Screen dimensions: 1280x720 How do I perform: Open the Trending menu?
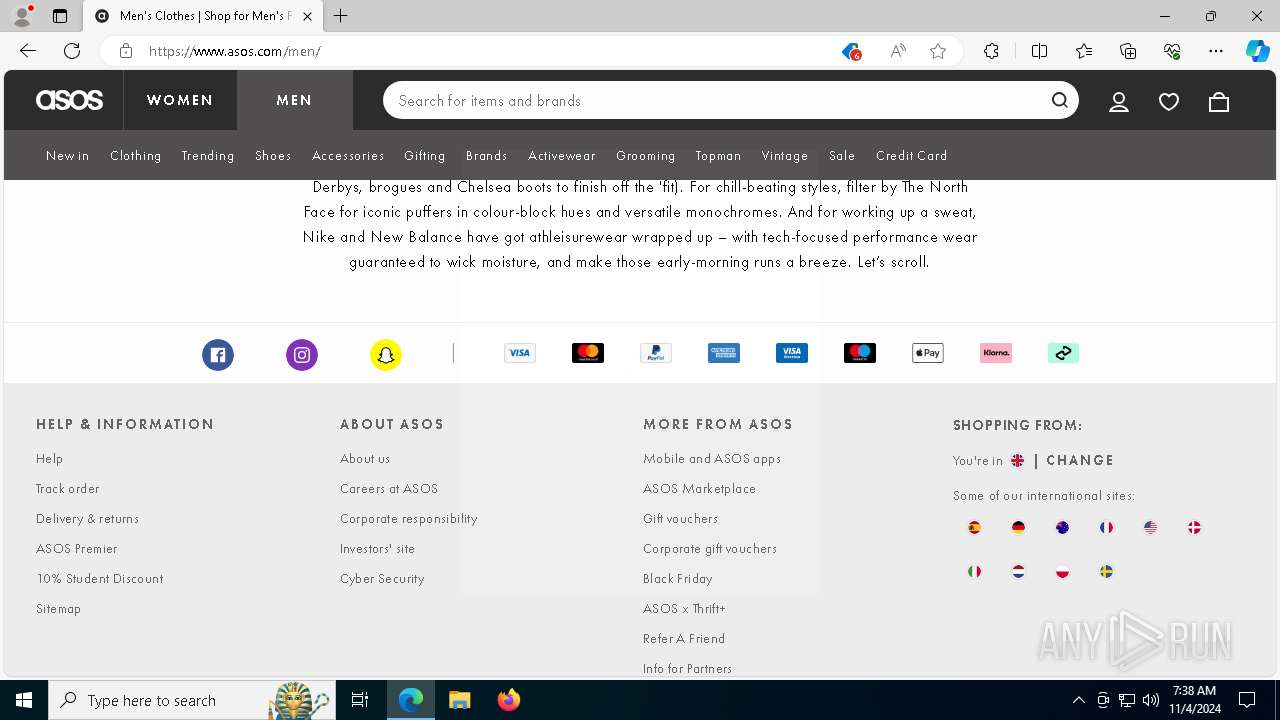click(208, 156)
